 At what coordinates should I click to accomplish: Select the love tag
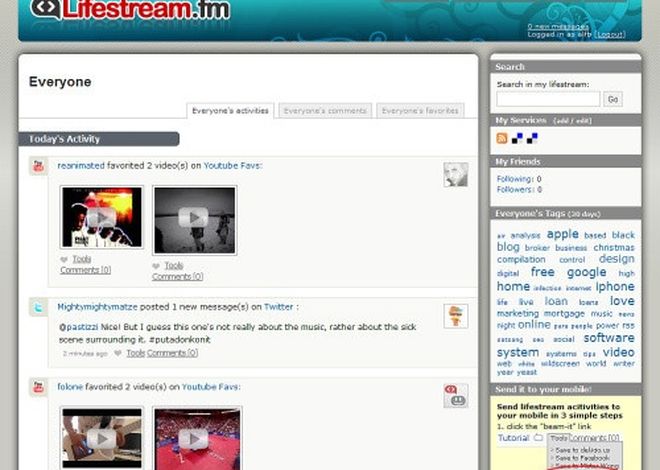[622, 301]
